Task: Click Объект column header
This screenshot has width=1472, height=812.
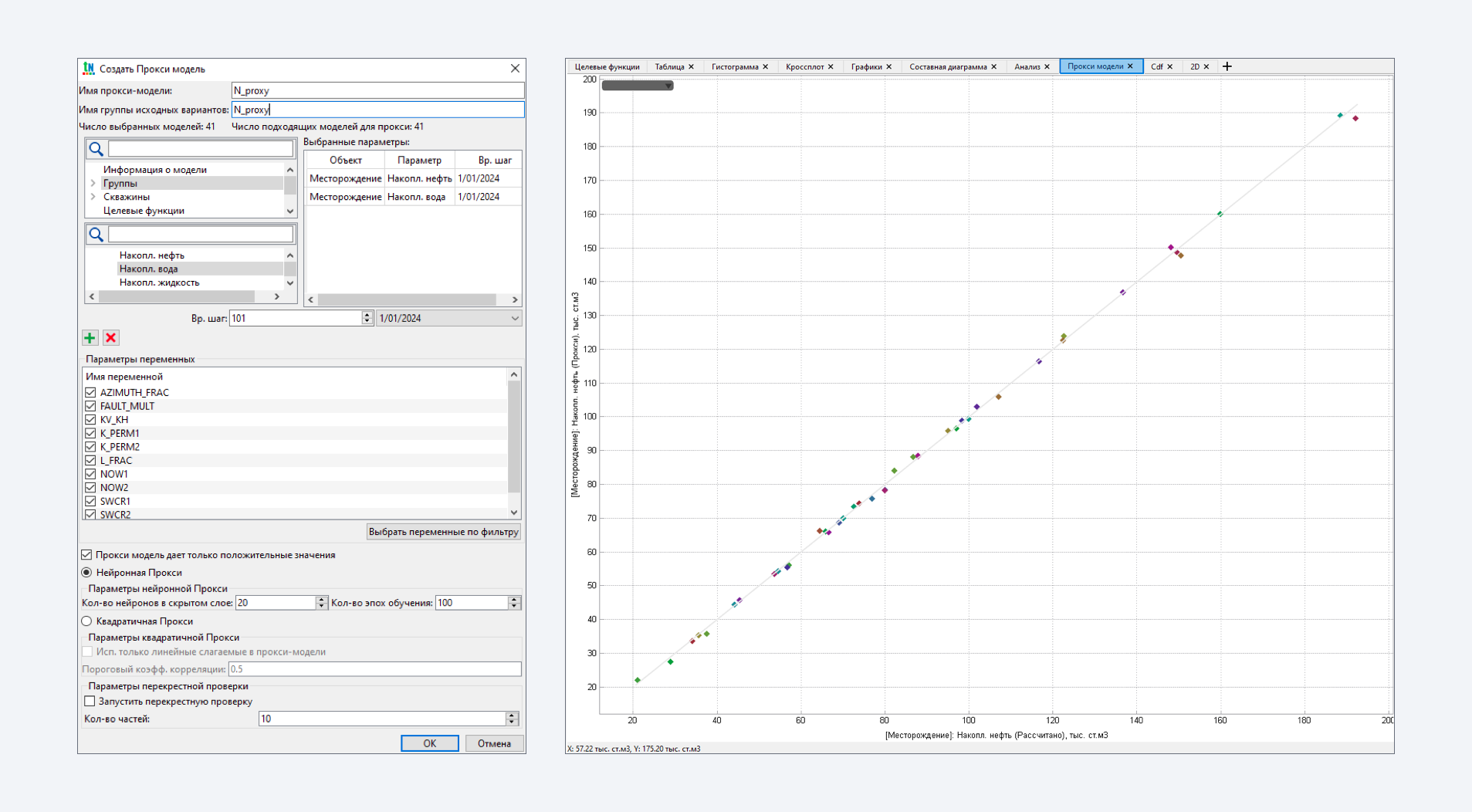Action: [346, 161]
